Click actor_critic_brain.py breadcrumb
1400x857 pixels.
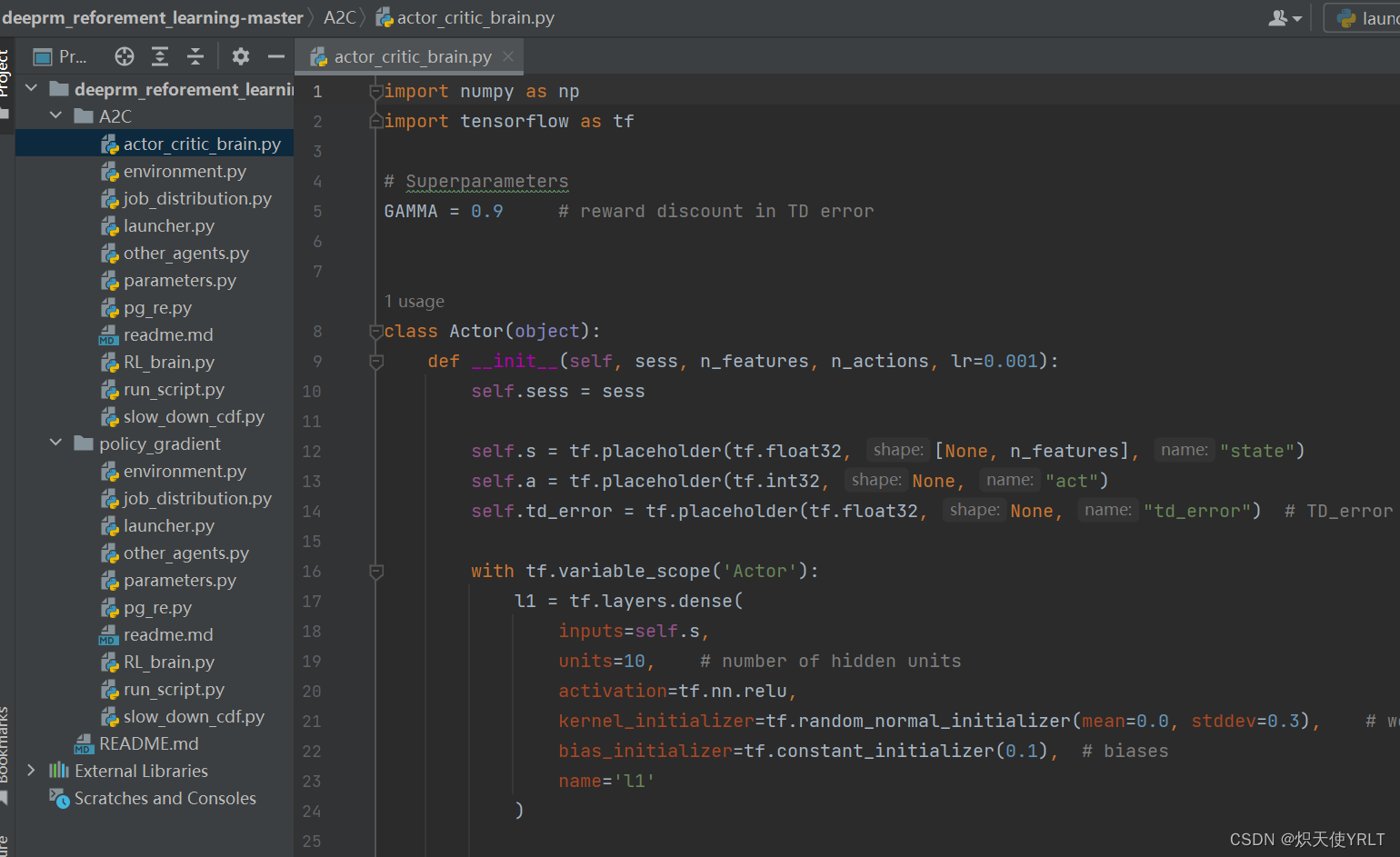pyautogui.click(x=475, y=18)
